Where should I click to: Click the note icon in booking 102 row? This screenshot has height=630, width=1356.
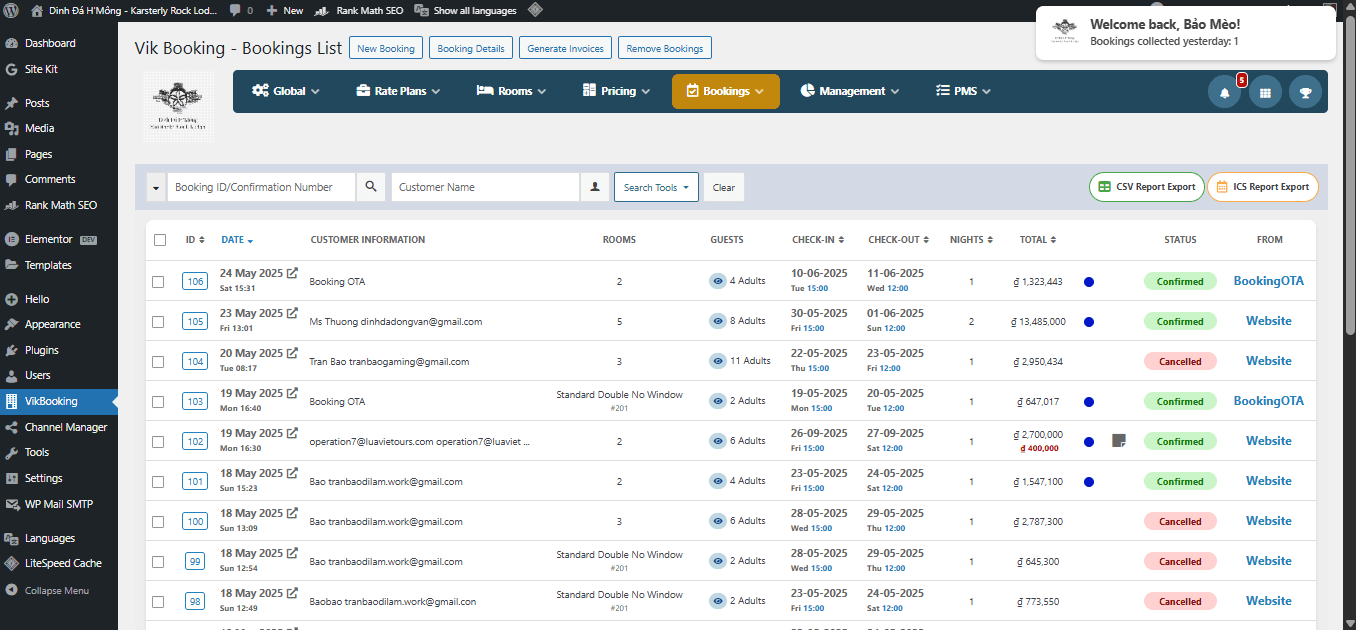(x=1119, y=441)
